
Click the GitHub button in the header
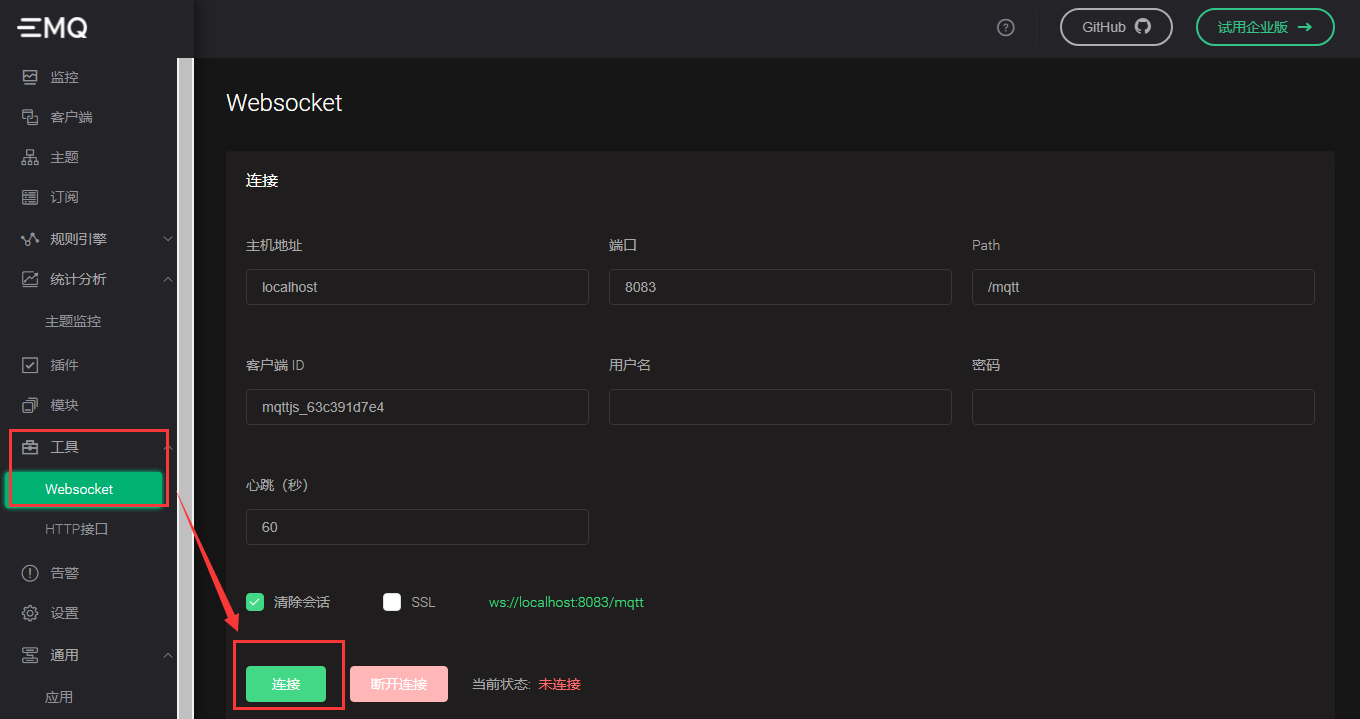pyautogui.click(x=1116, y=27)
